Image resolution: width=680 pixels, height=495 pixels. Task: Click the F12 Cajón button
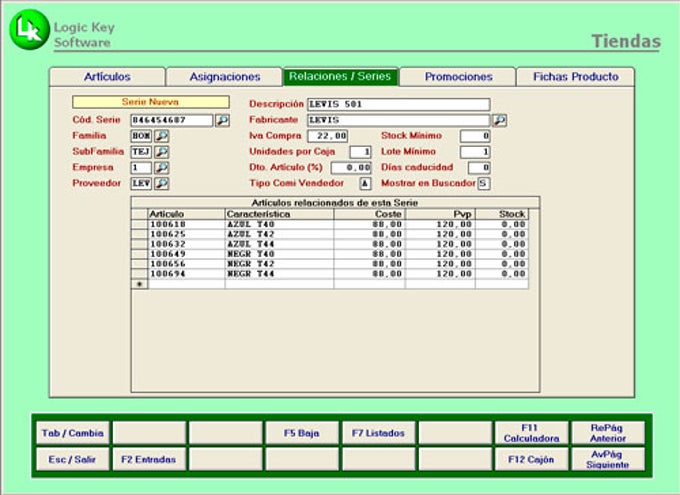[531, 459]
